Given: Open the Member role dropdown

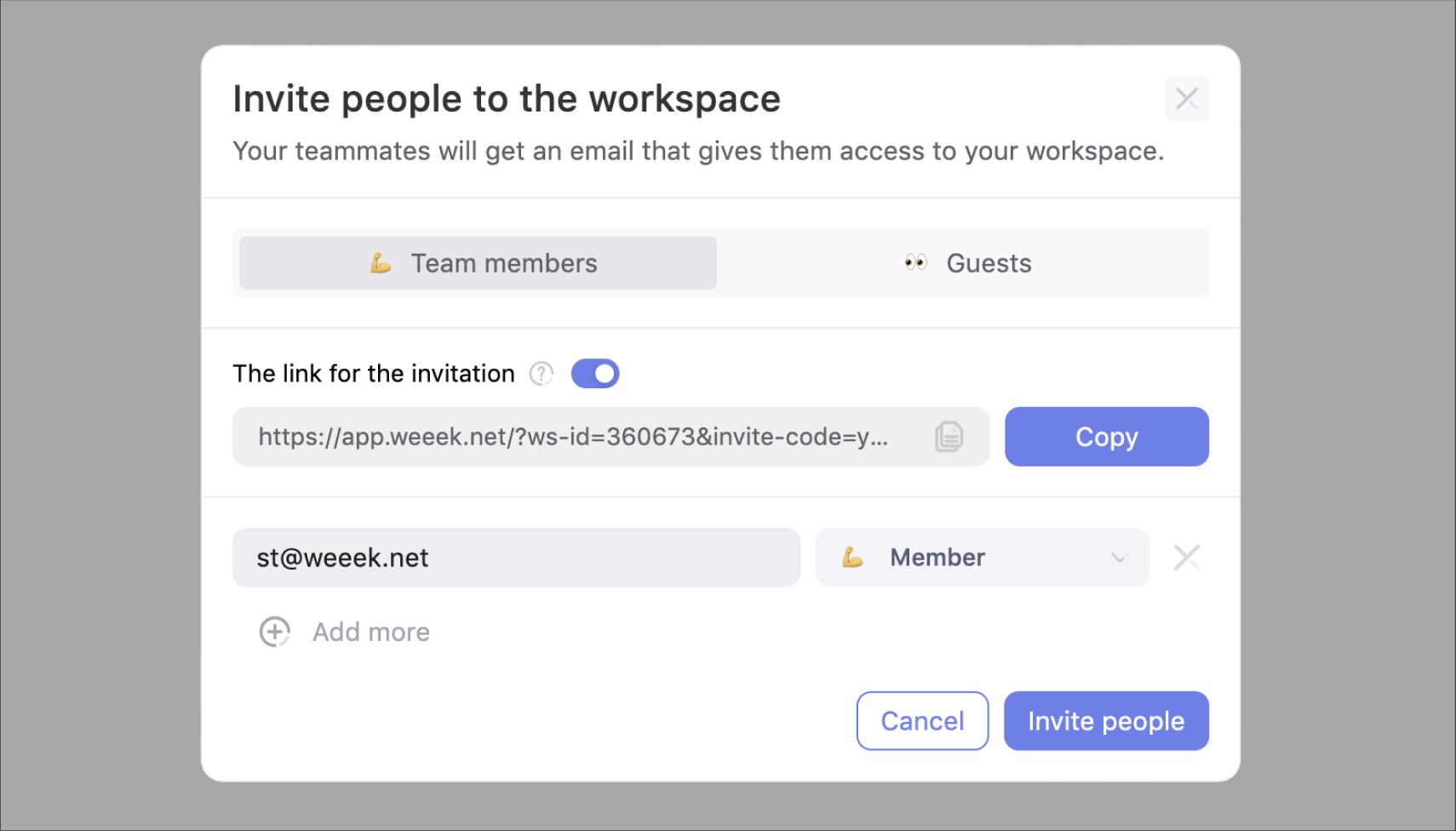Looking at the screenshot, I should coord(983,558).
